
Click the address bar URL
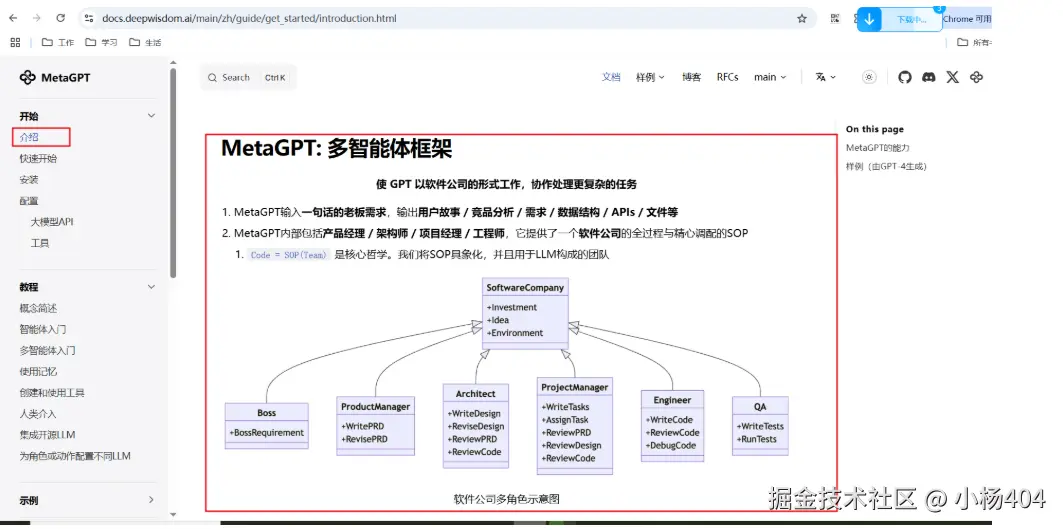[249, 18]
